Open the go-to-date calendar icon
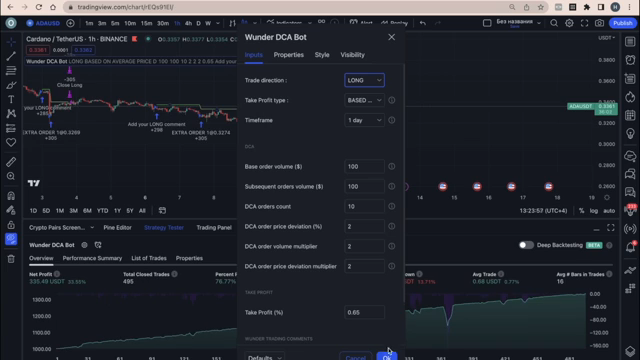The image size is (640, 360). pyautogui.click(x=162, y=211)
